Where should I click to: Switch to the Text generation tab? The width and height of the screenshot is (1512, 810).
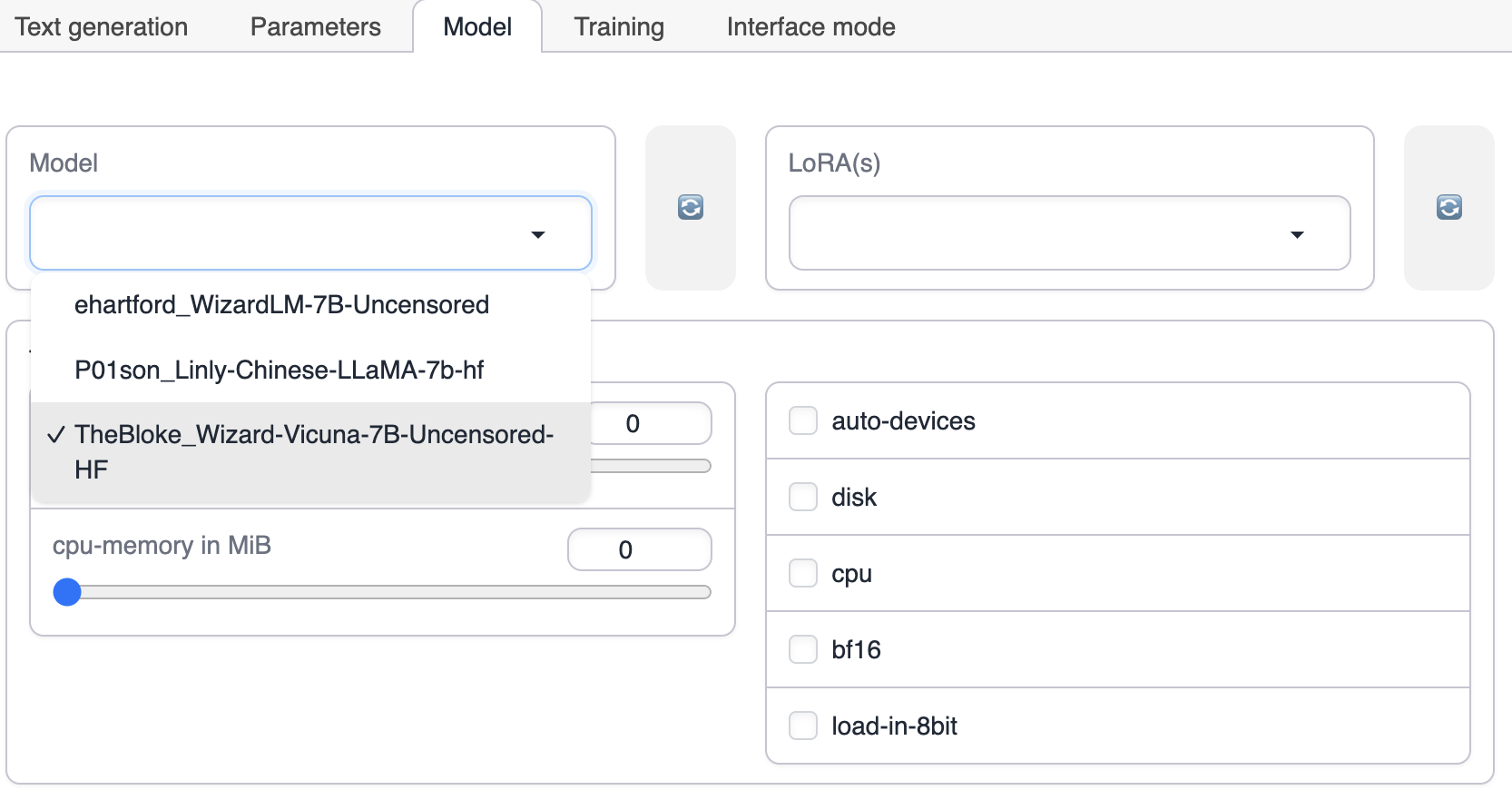[x=102, y=26]
